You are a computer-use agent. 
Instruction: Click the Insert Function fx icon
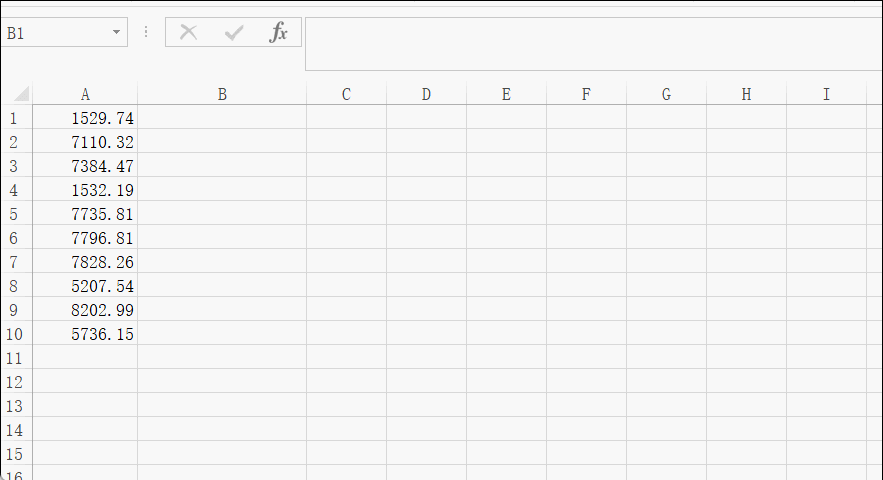279,33
